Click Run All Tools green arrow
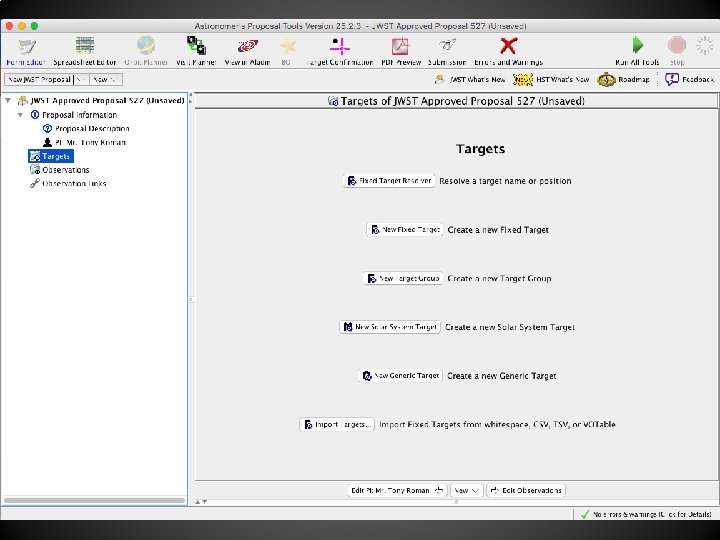 (637, 51)
